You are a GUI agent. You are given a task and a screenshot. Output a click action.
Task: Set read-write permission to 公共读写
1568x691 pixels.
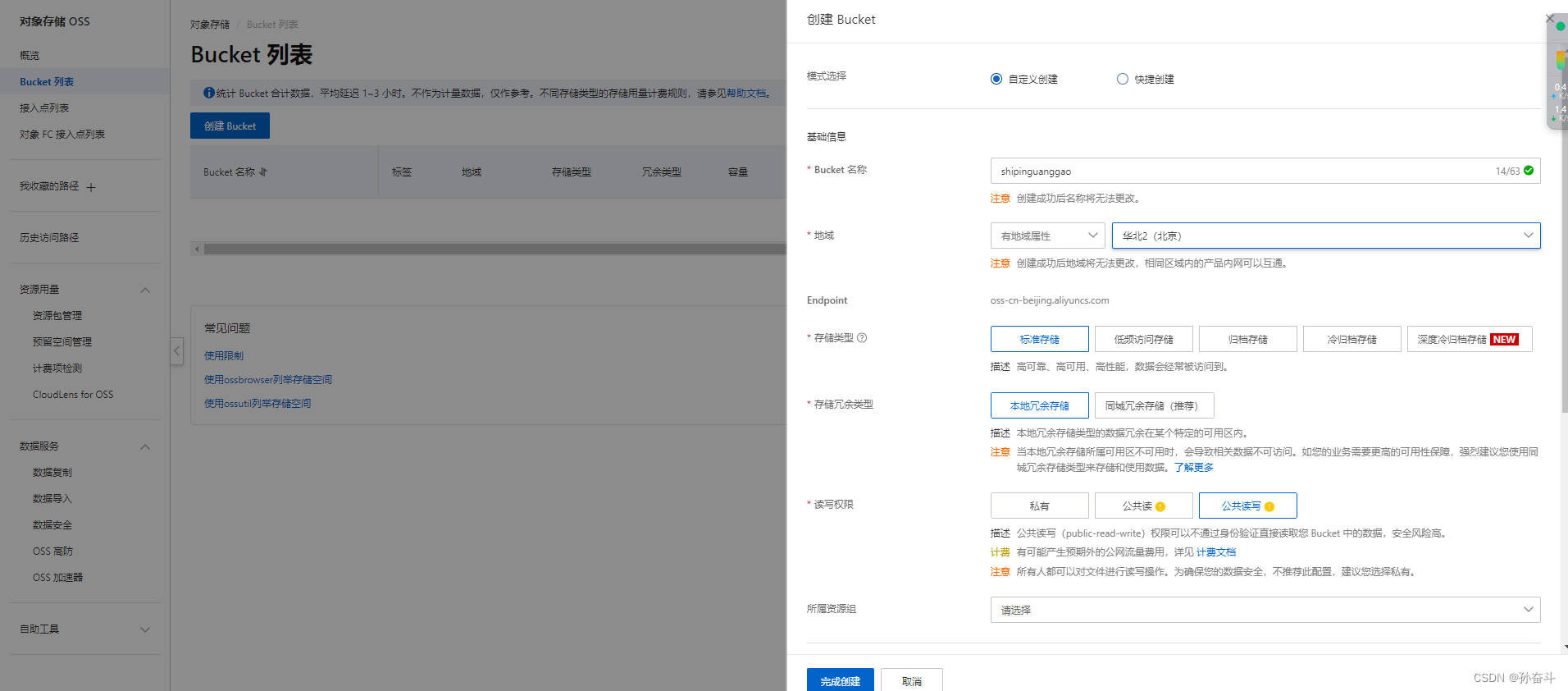[x=1248, y=506]
